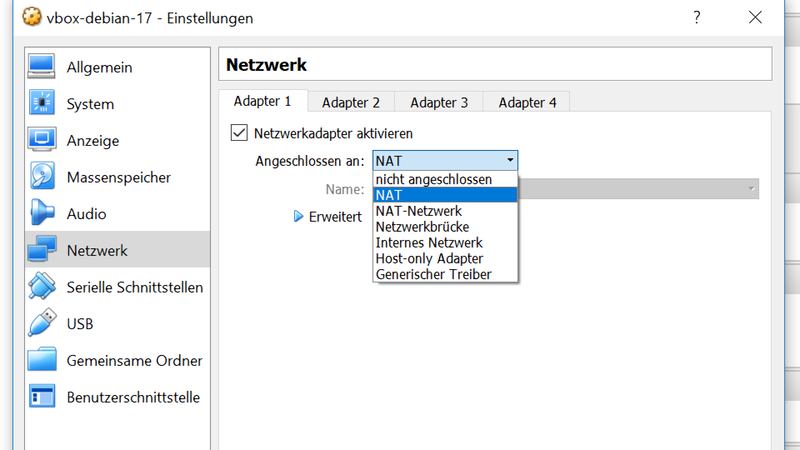Choose Host-only Adapter option
Viewport: 800px width, 450px height.
445,258
